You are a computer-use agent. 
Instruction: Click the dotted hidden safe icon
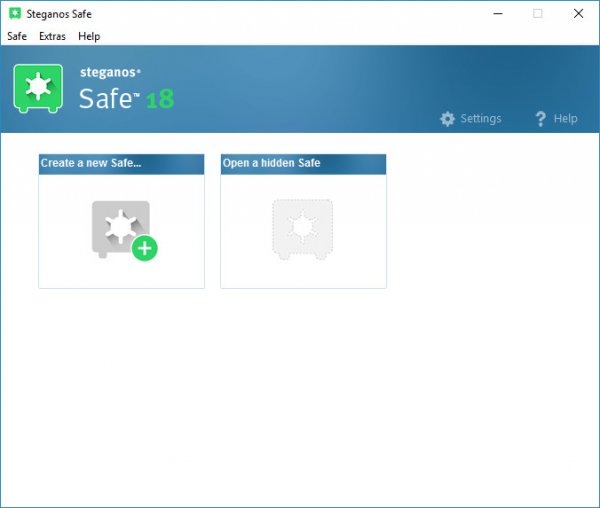point(302,230)
